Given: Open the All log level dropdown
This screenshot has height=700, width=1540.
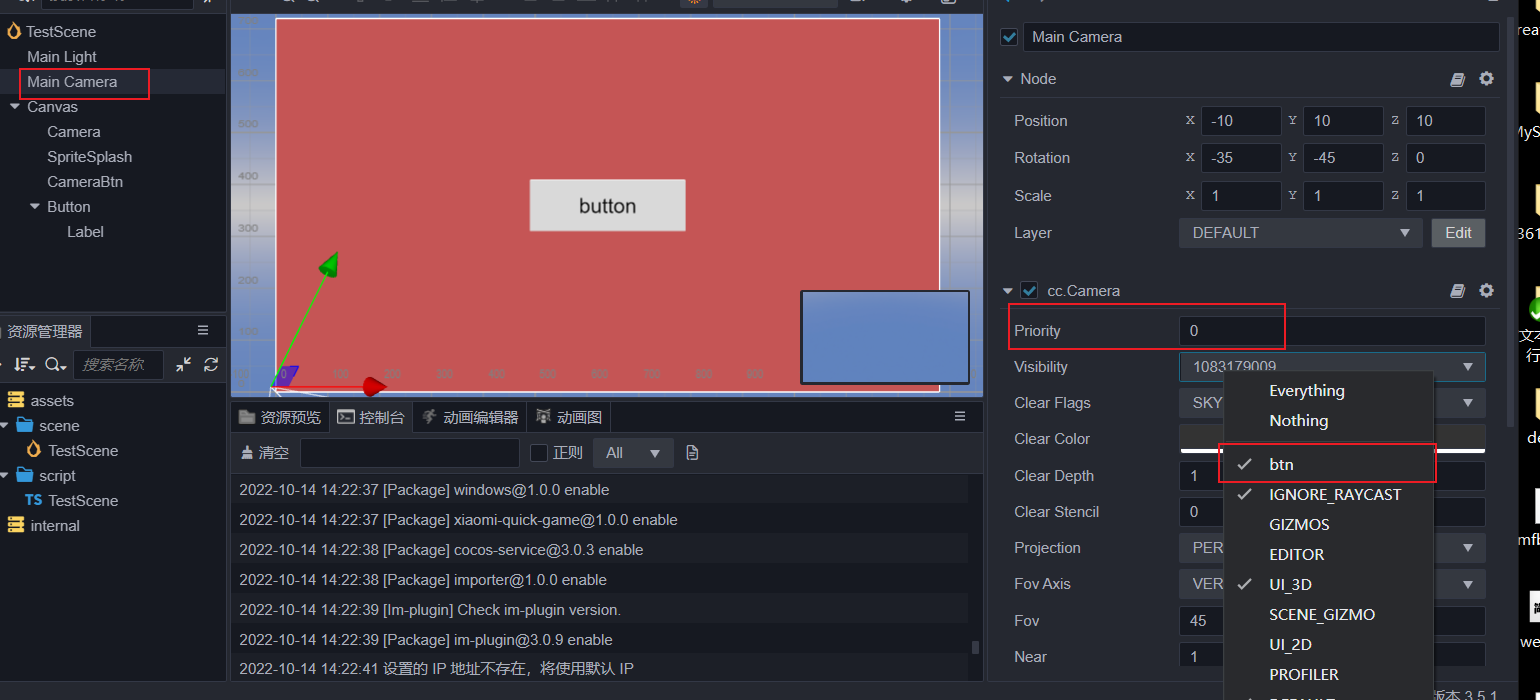Looking at the screenshot, I should 633,453.
